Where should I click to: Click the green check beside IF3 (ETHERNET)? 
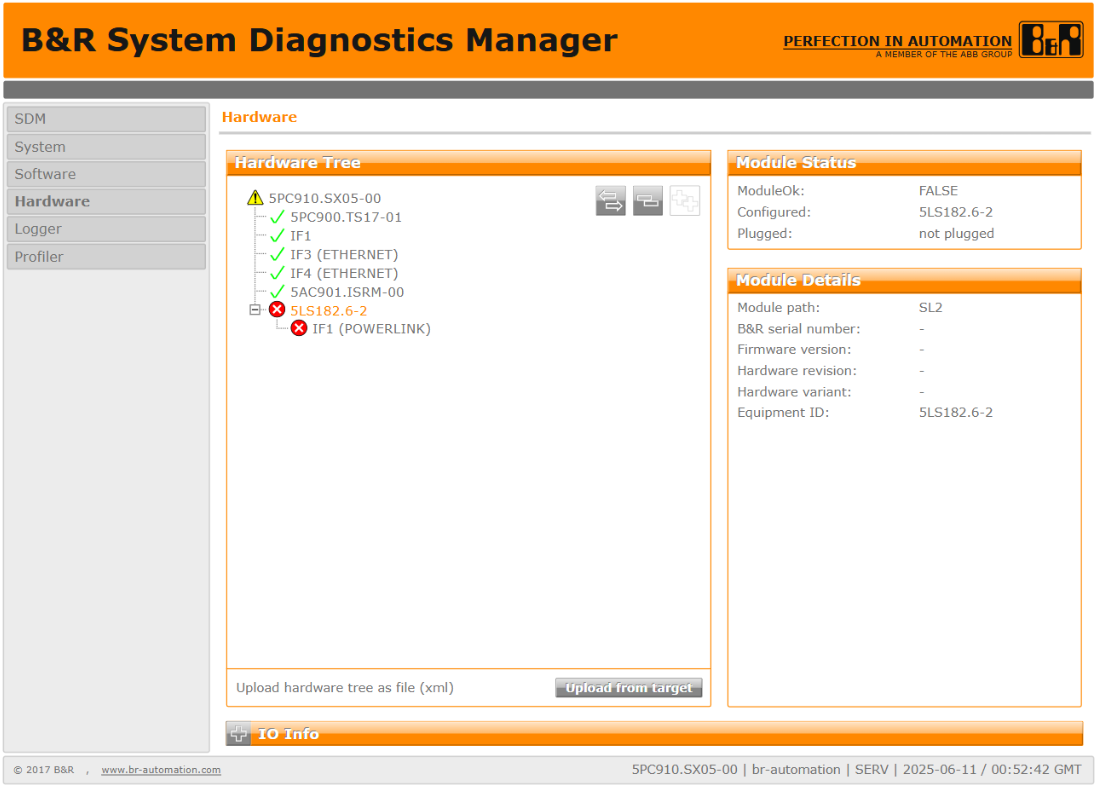(277, 255)
